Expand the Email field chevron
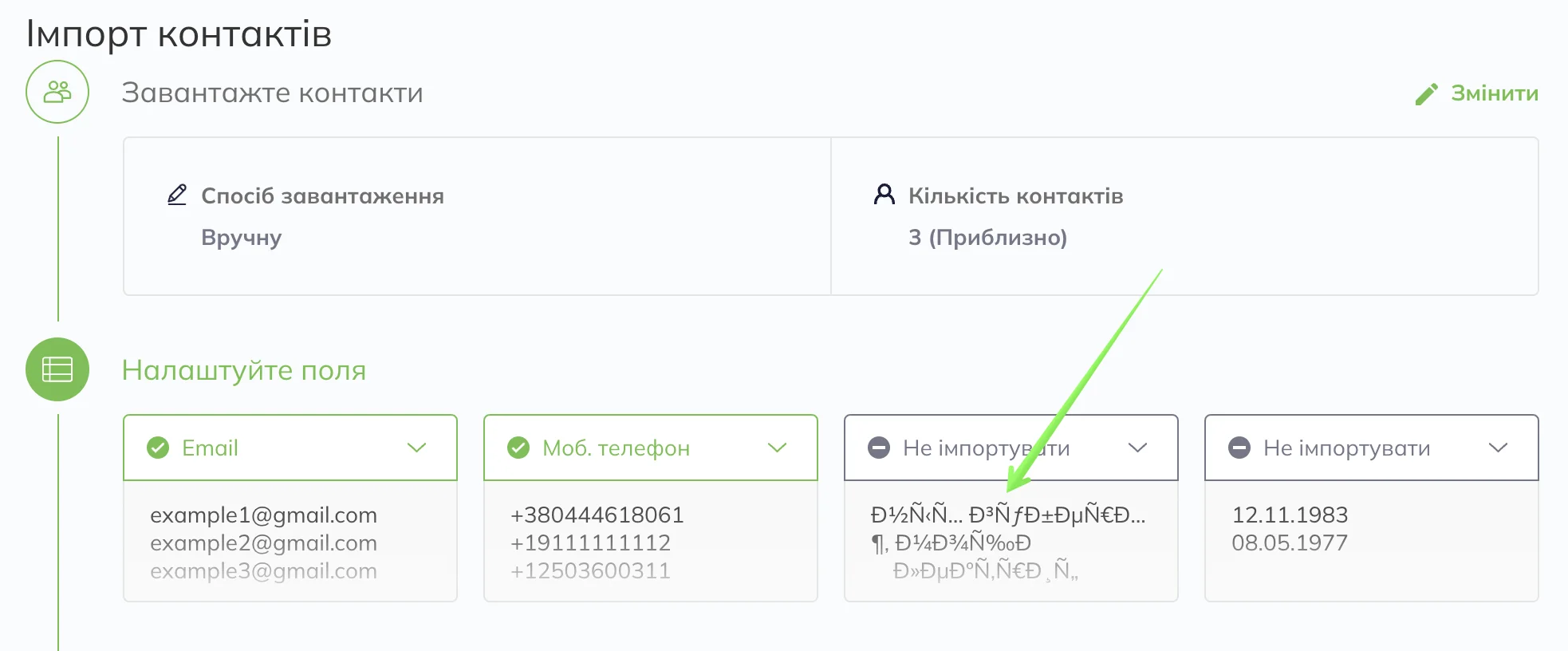Screen dimensions: 1568x651 click(416, 448)
